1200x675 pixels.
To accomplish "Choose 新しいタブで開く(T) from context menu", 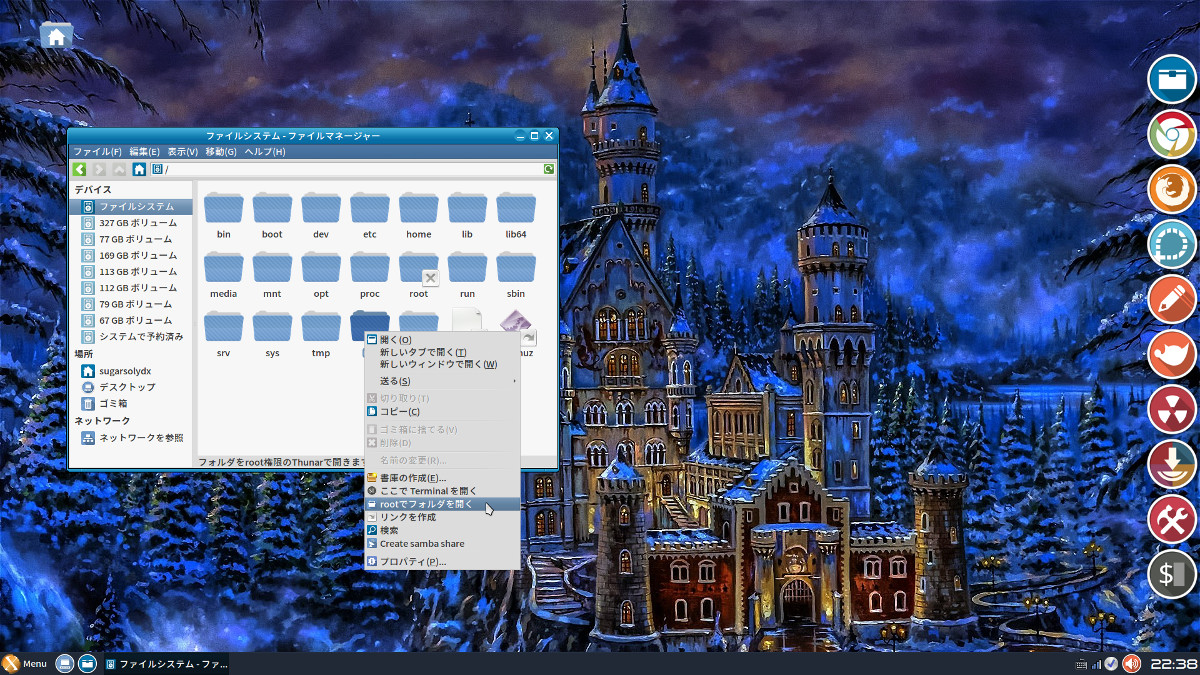I will [x=442, y=352].
